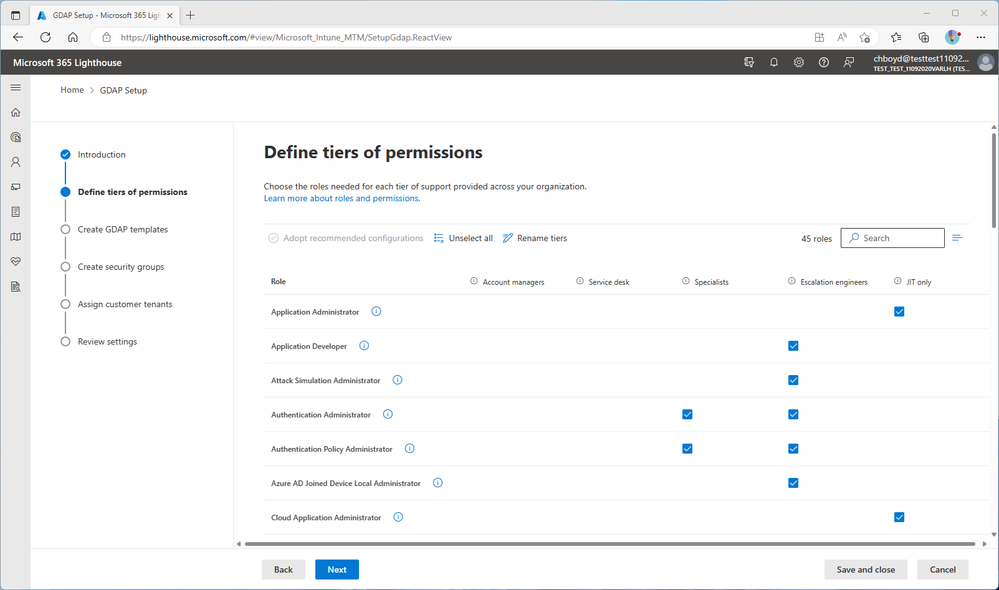Open the screen-with-download-arrow icon left of the bell
The image size is (999, 590).
pos(749,62)
